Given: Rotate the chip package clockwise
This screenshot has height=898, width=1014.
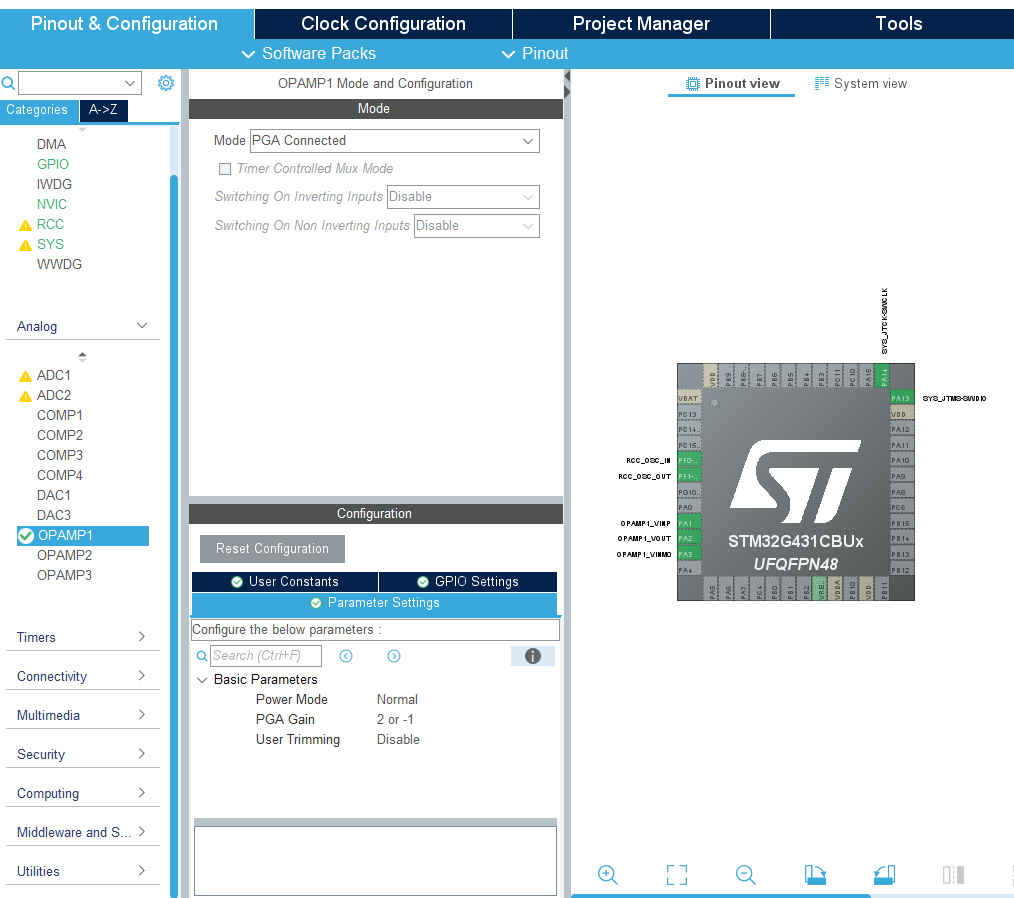Looking at the screenshot, I should [x=815, y=875].
